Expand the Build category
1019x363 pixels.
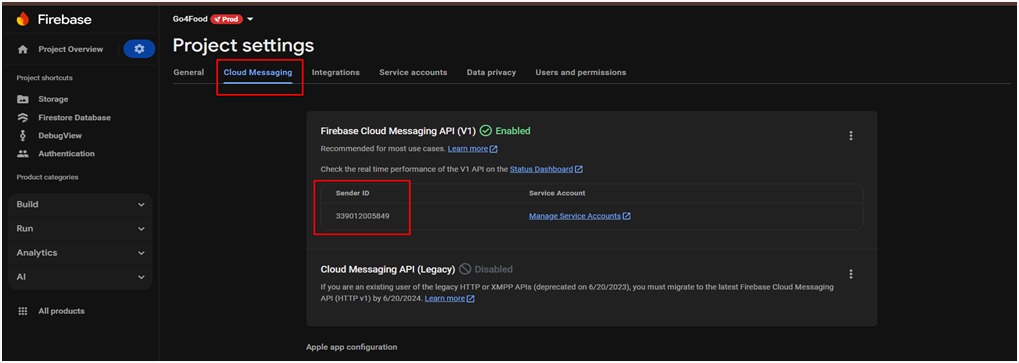coord(81,205)
